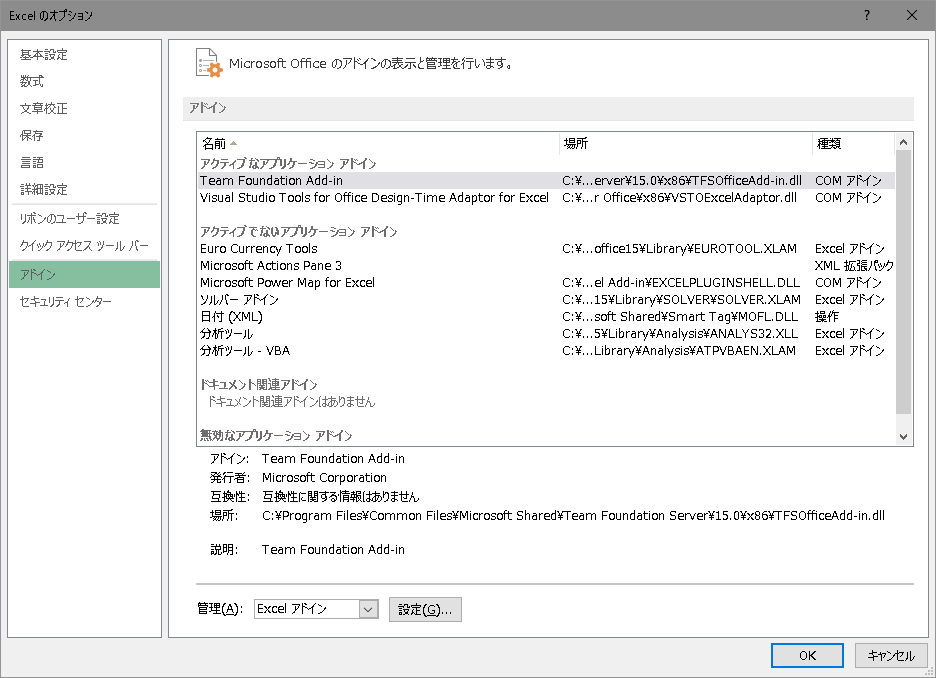
Task: Click the キャンセル button
Action: point(891,655)
